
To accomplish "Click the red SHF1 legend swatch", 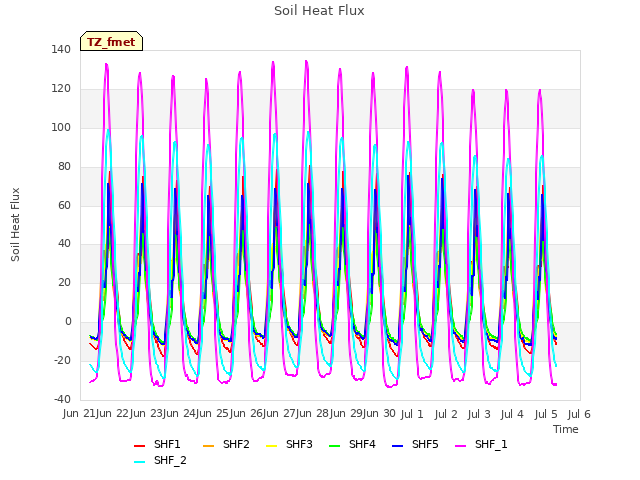I will point(140,446).
